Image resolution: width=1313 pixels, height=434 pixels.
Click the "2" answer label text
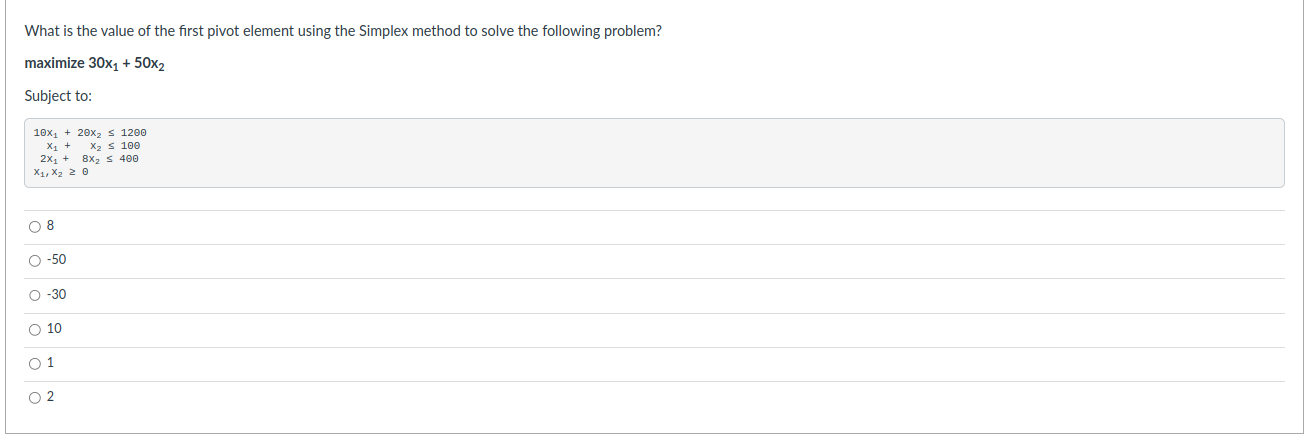point(51,396)
